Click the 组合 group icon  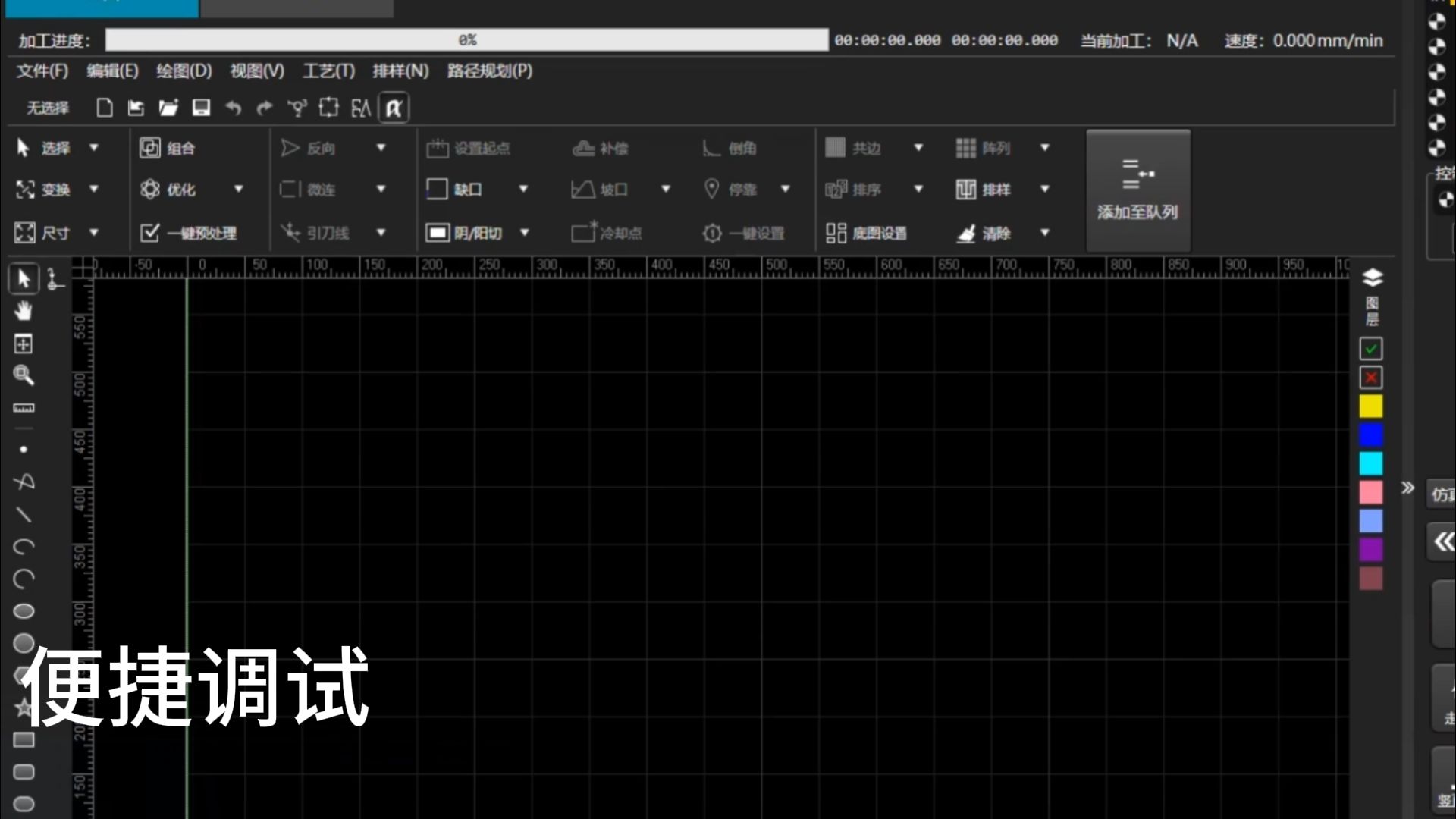click(150, 148)
